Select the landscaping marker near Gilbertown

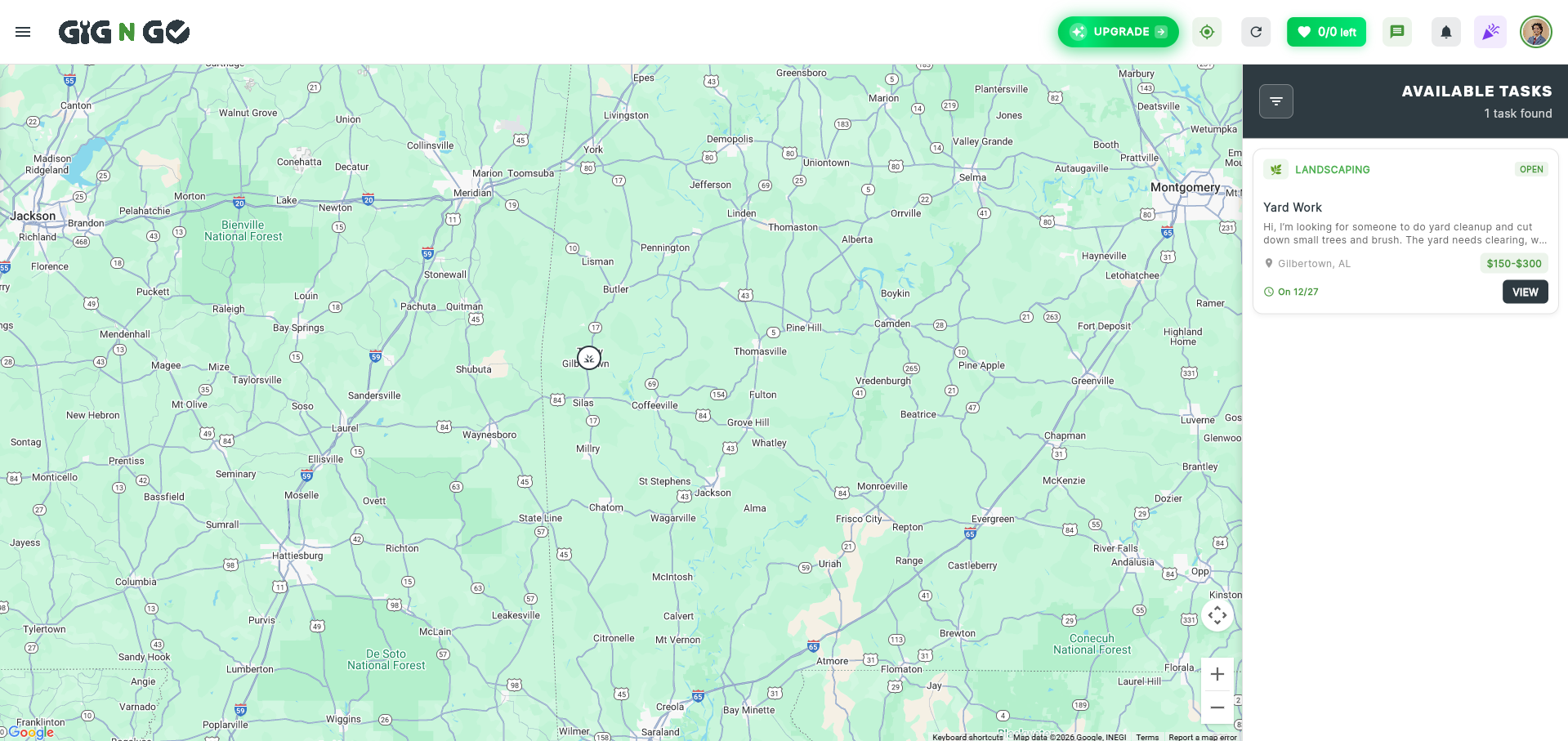point(589,358)
